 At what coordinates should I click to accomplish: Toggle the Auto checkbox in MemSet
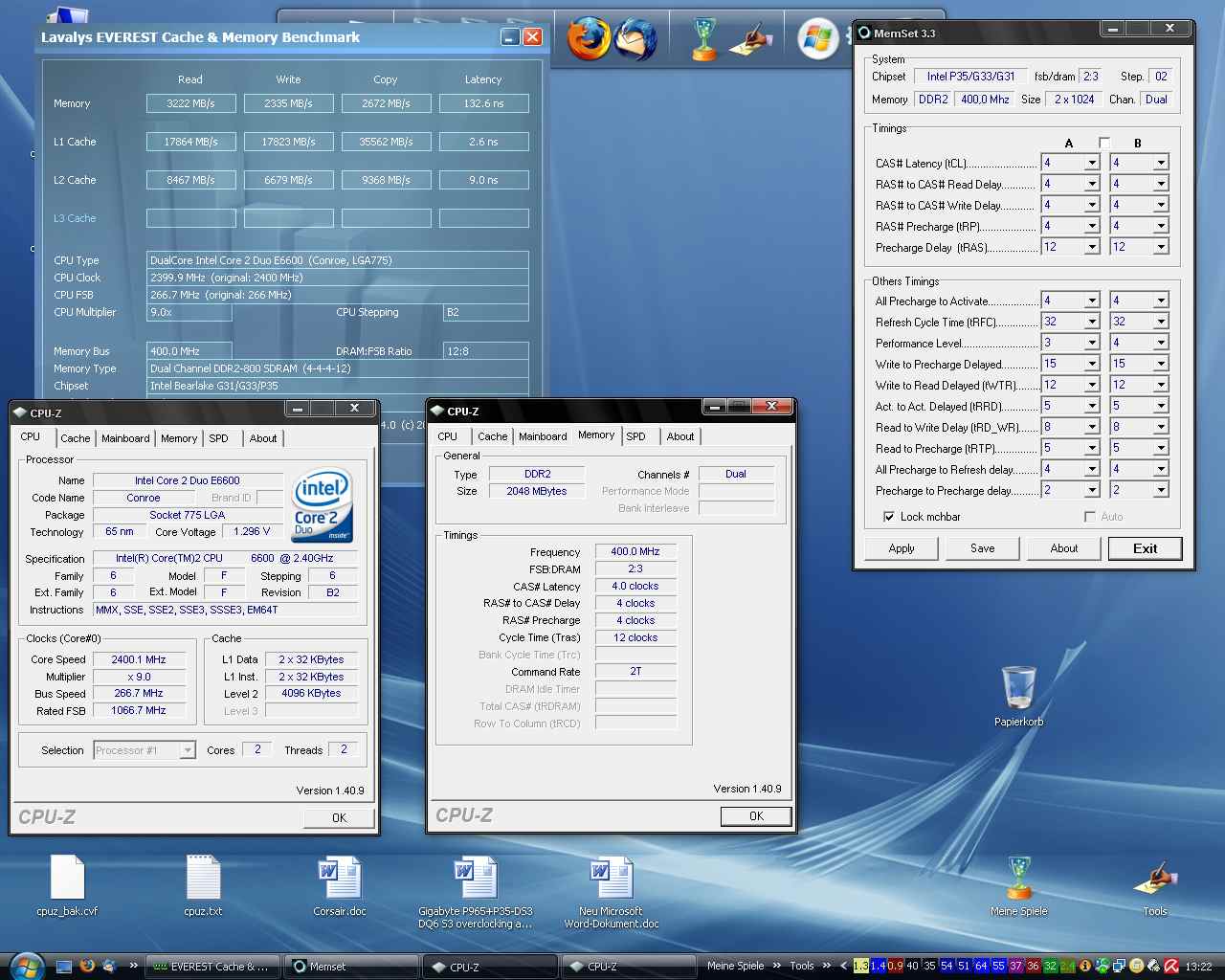click(x=1089, y=517)
